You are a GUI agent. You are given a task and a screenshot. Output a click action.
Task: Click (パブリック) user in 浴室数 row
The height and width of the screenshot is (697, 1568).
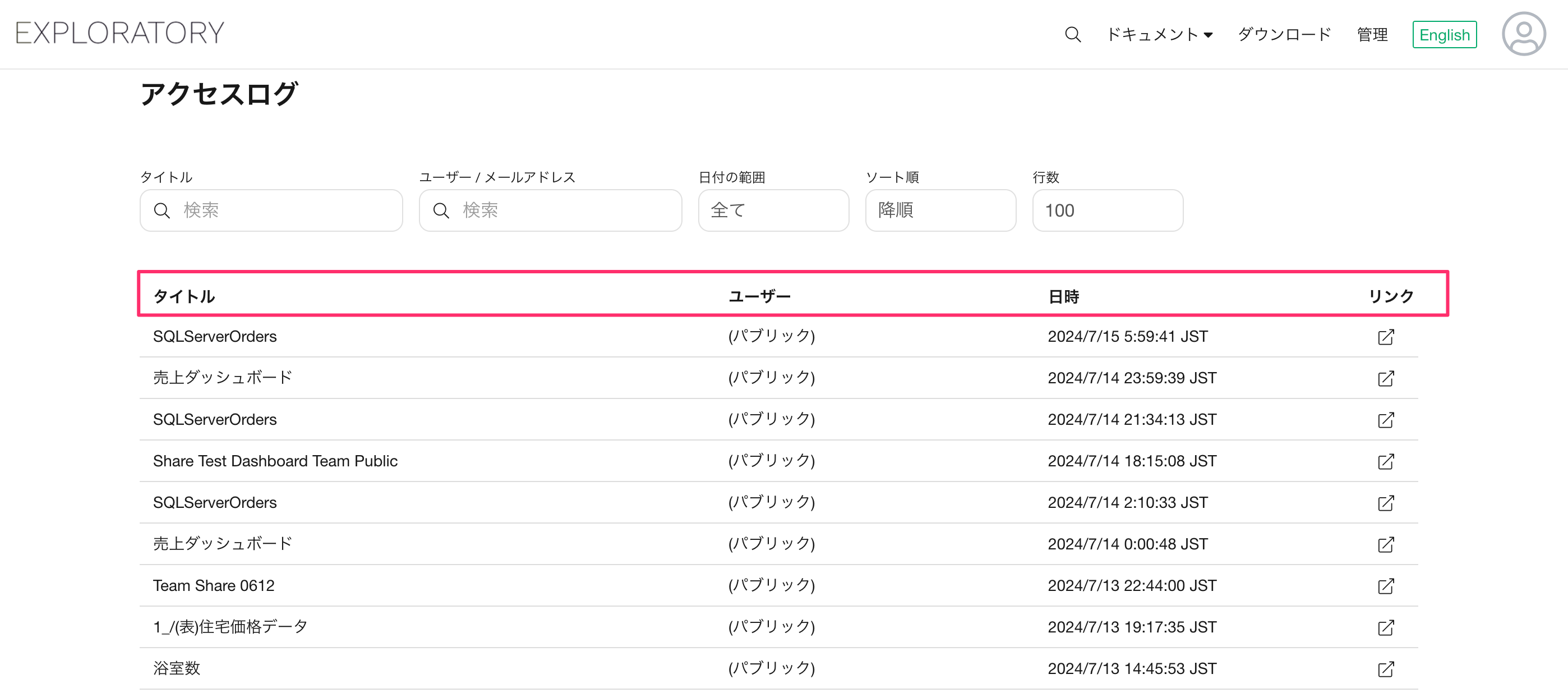[771, 668]
